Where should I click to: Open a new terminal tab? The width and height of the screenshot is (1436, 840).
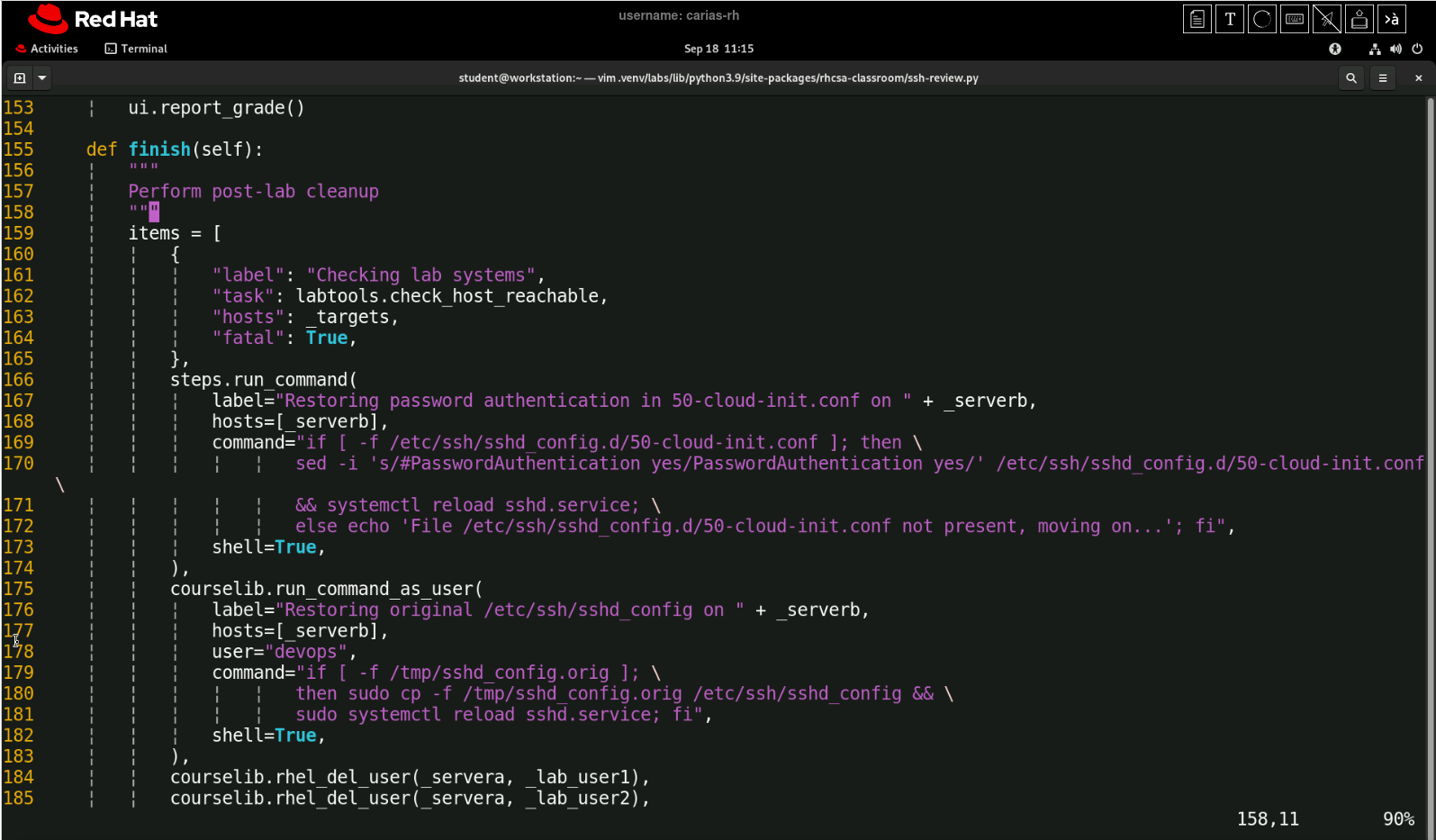pyautogui.click(x=19, y=78)
